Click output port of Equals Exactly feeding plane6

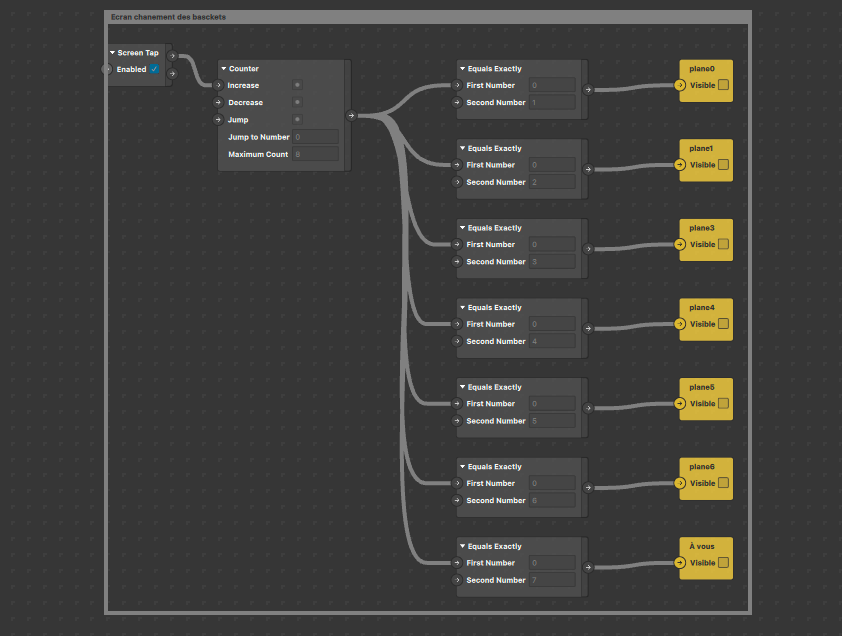(x=588, y=487)
